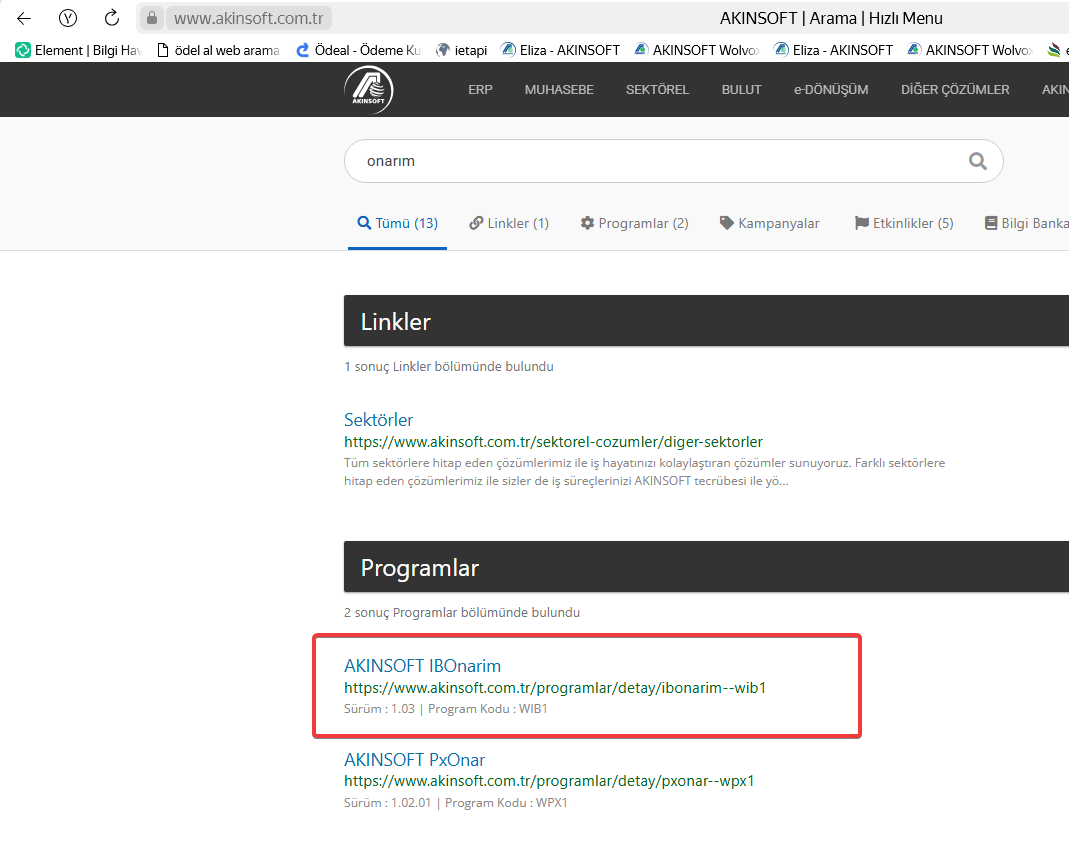Click the link chain icon on Linkler tab
The height and width of the screenshot is (856, 1069).
coord(476,223)
